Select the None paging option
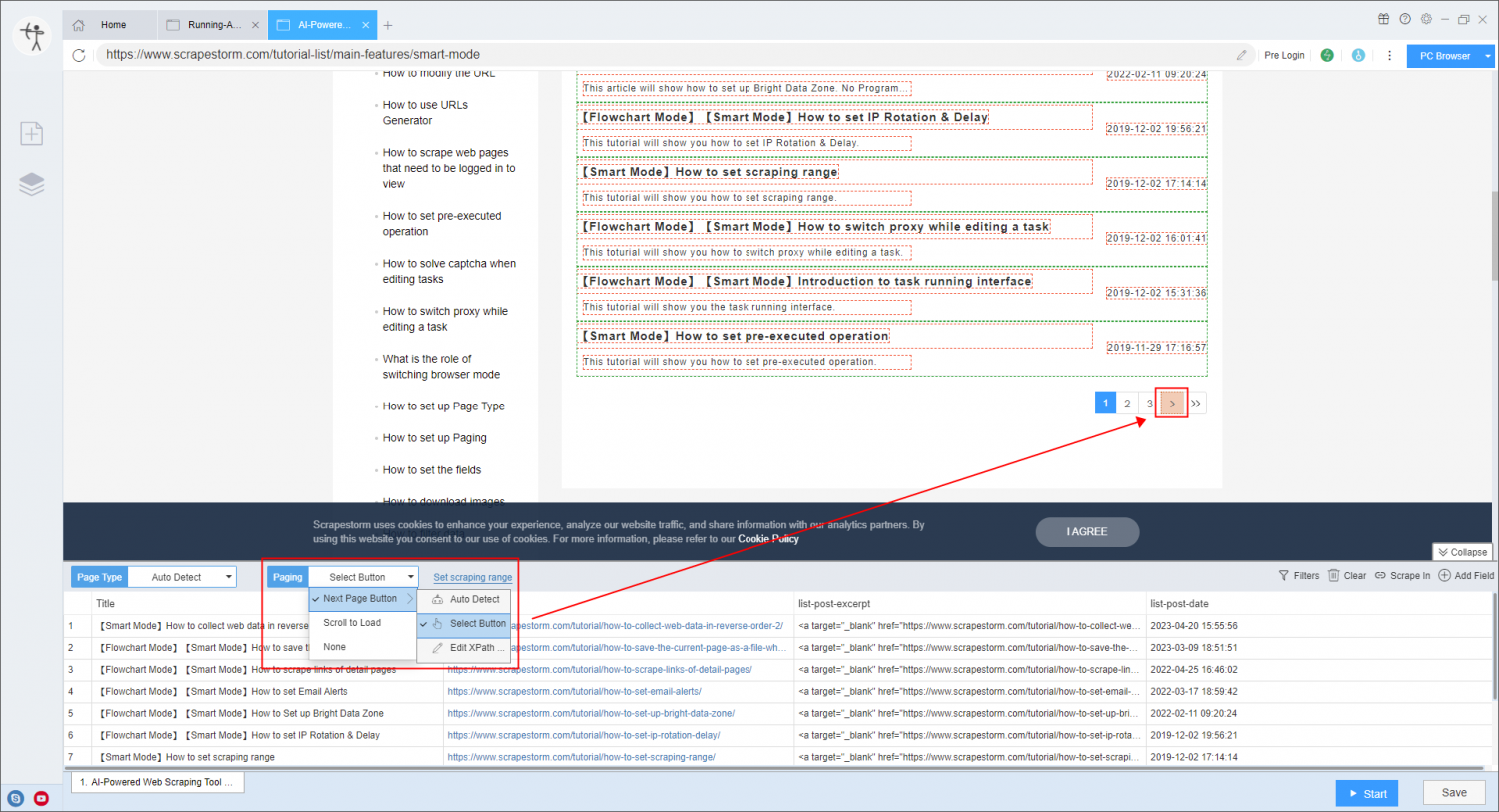The height and width of the screenshot is (812, 1499). pyautogui.click(x=335, y=647)
